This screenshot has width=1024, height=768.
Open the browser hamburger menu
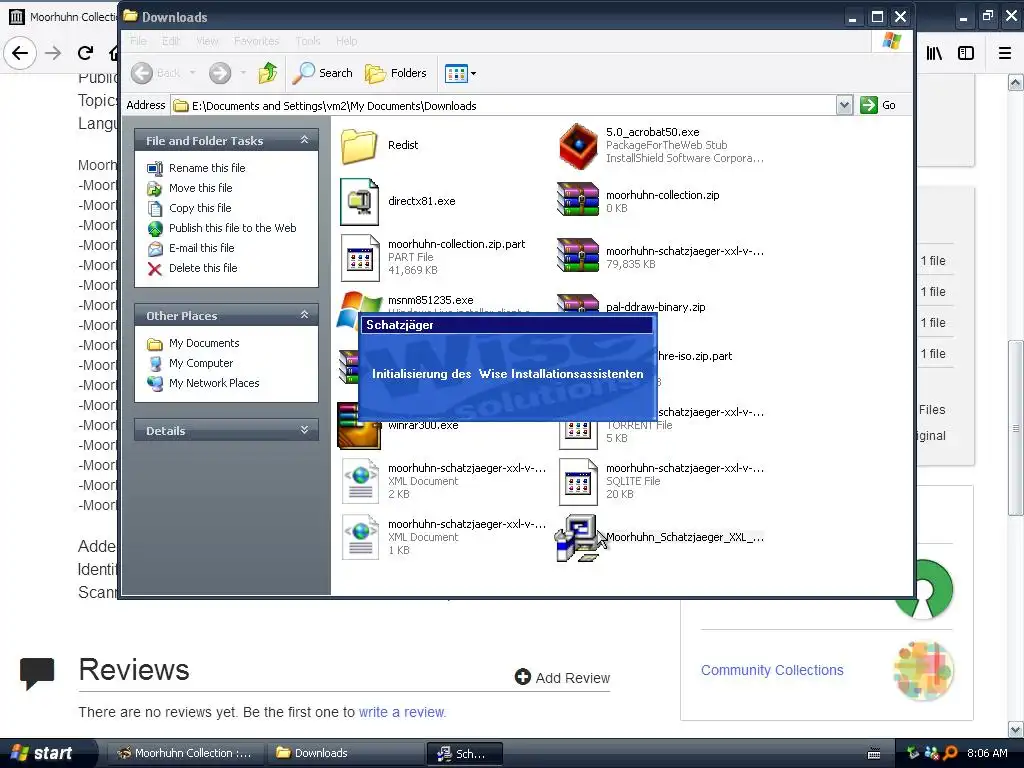click(x=1005, y=53)
